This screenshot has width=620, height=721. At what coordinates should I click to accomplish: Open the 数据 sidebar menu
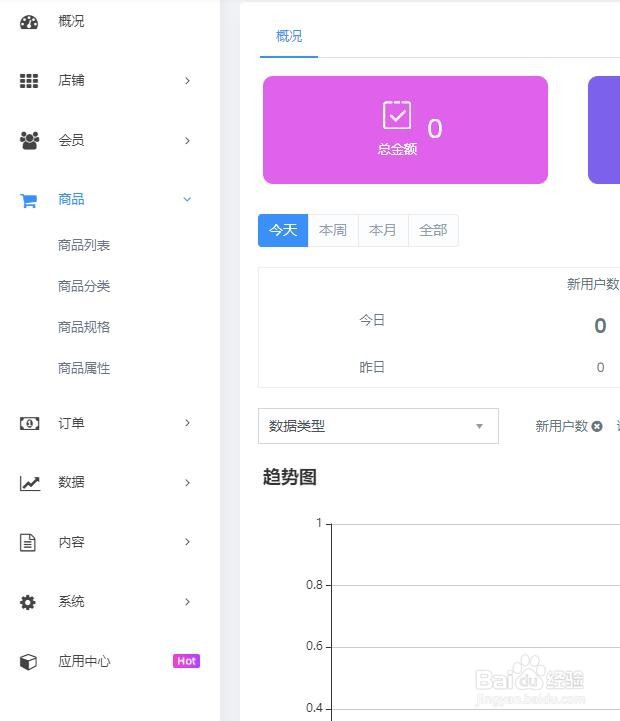point(71,482)
